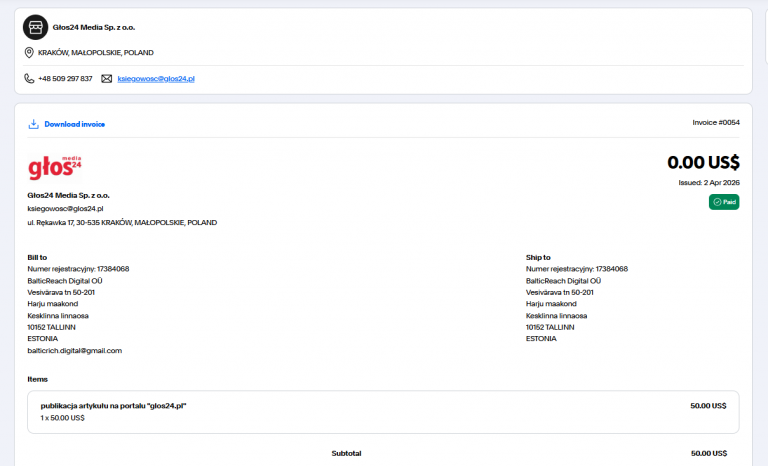768x466 pixels.
Task: Click the 1 x 50.00 US$ quantity line
Action: (62, 418)
